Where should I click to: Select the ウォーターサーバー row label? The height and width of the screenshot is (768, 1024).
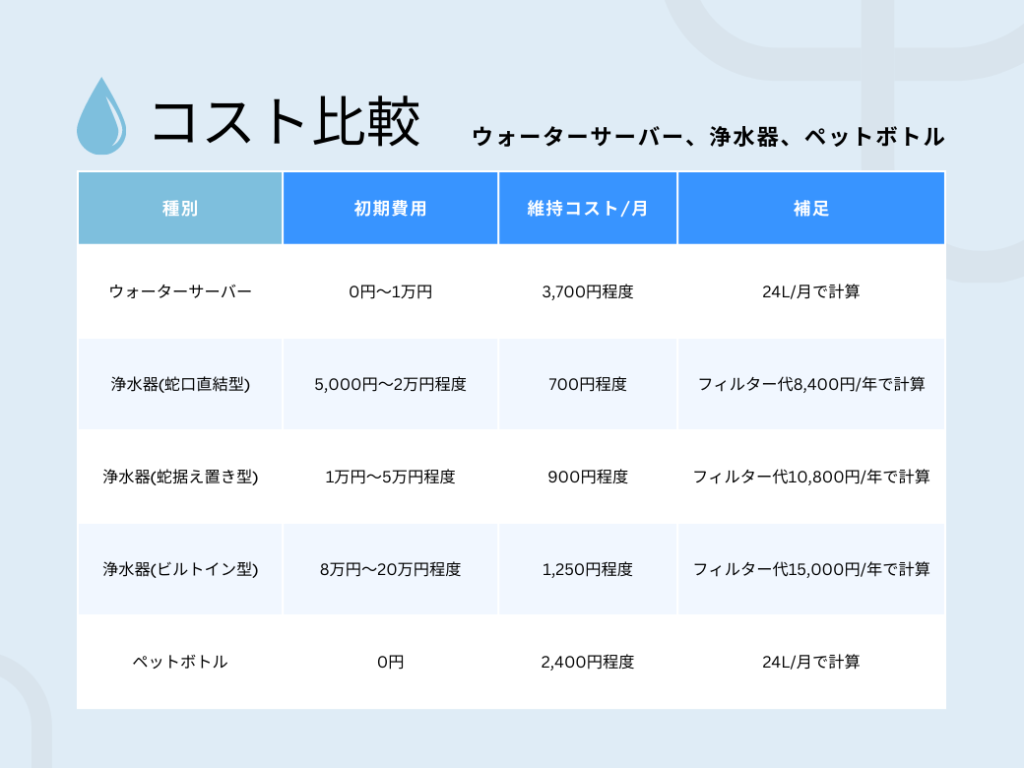click(x=180, y=291)
